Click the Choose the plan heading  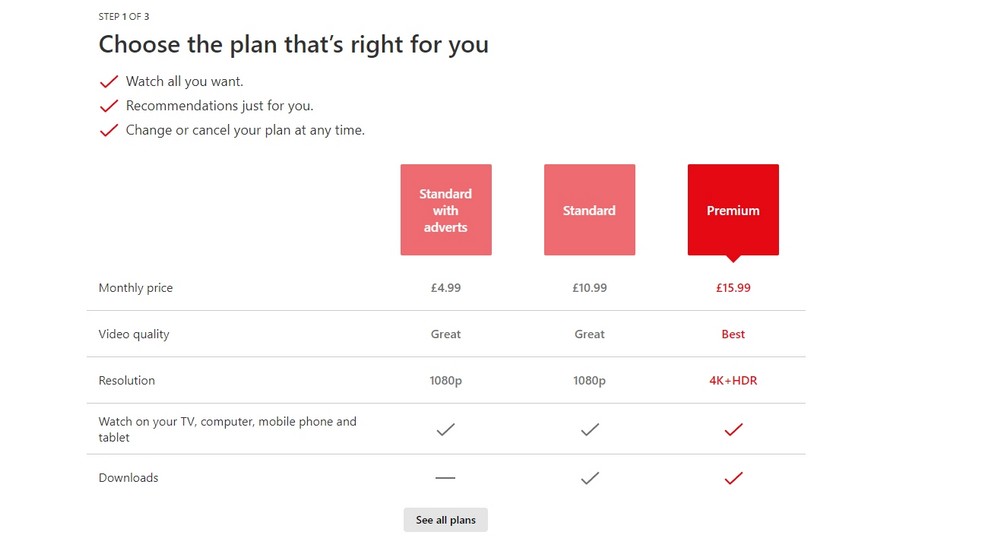point(293,45)
